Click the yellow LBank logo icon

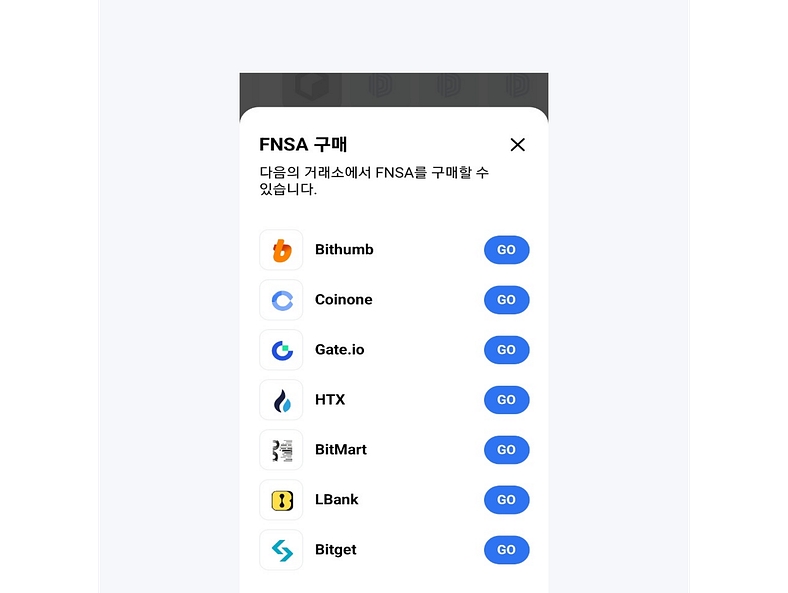tap(281, 500)
